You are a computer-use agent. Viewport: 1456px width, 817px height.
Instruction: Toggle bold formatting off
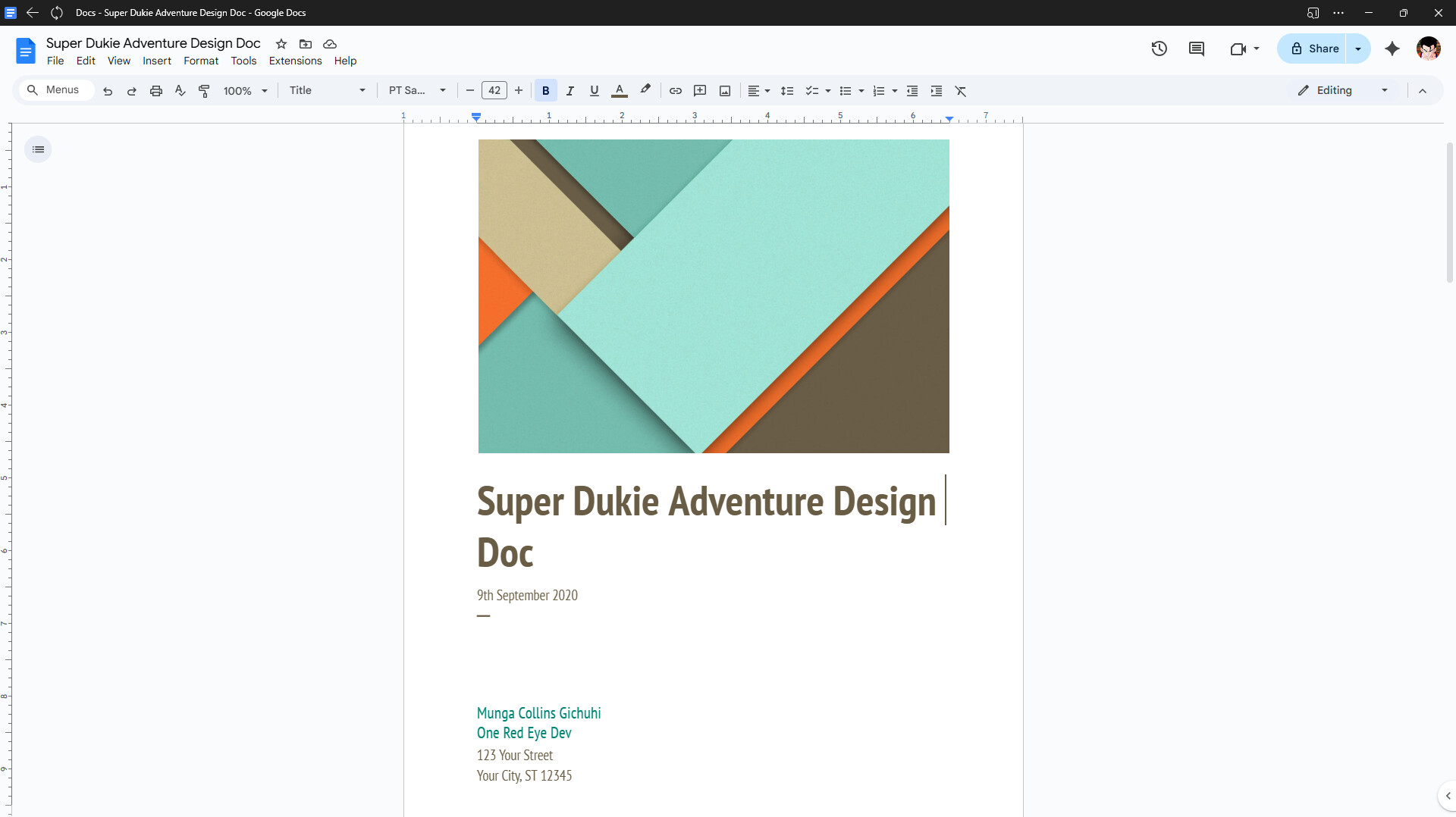pos(545,91)
